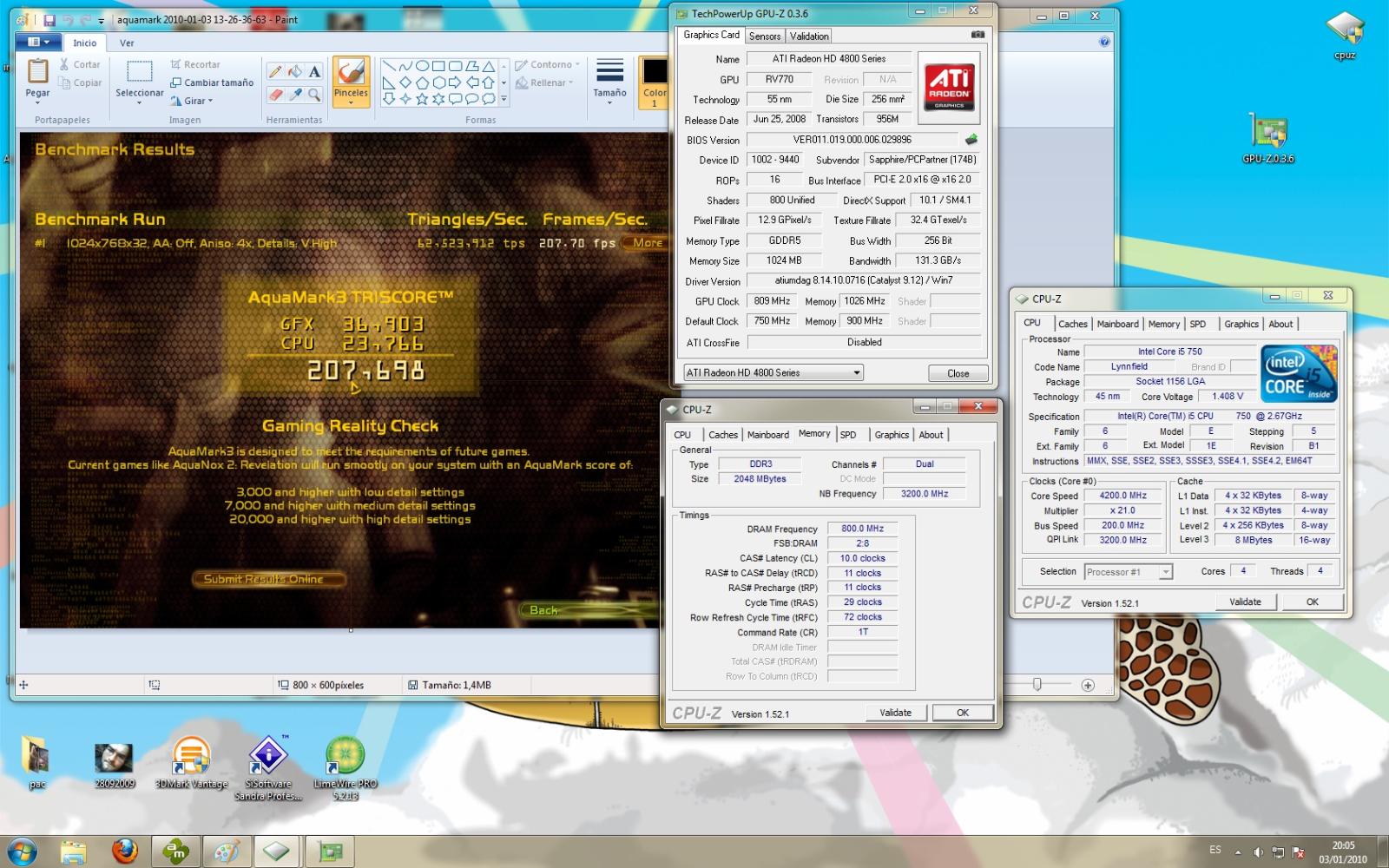
Task: Select the five-point star shape
Action: (x=422, y=99)
